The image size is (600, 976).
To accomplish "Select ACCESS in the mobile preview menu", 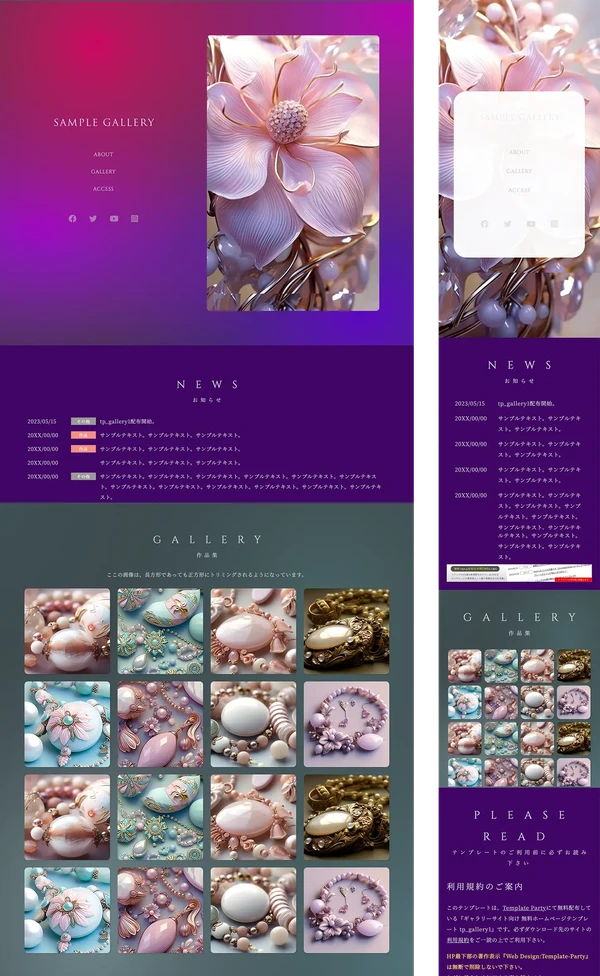I will pyautogui.click(x=519, y=190).
